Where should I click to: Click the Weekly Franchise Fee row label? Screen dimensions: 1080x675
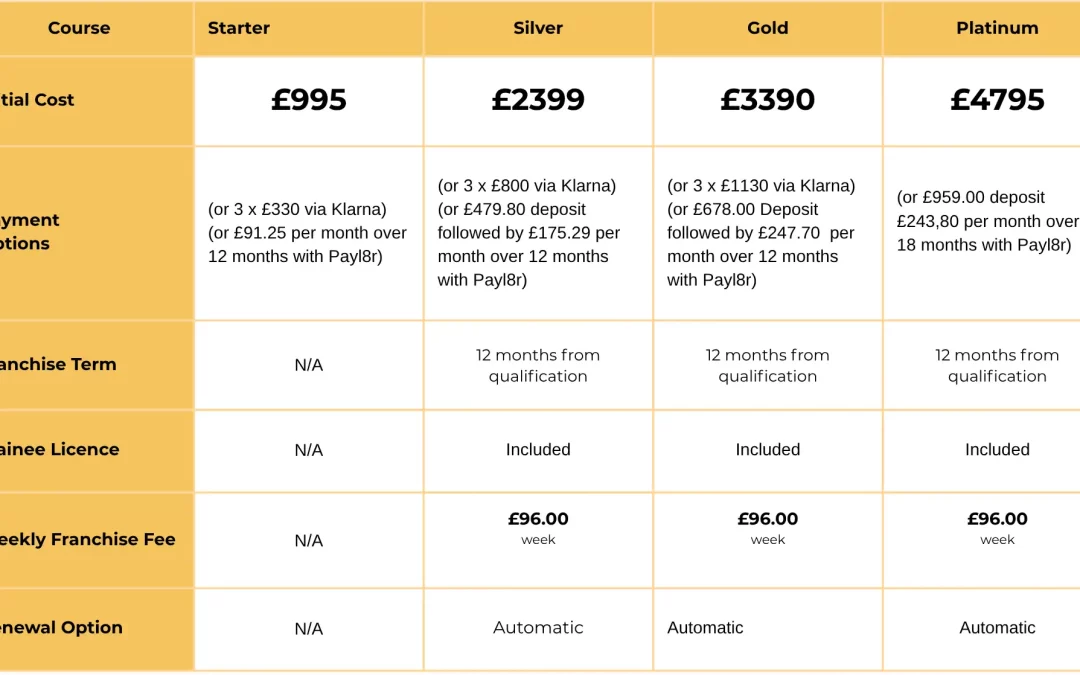(x=88, y=539)
